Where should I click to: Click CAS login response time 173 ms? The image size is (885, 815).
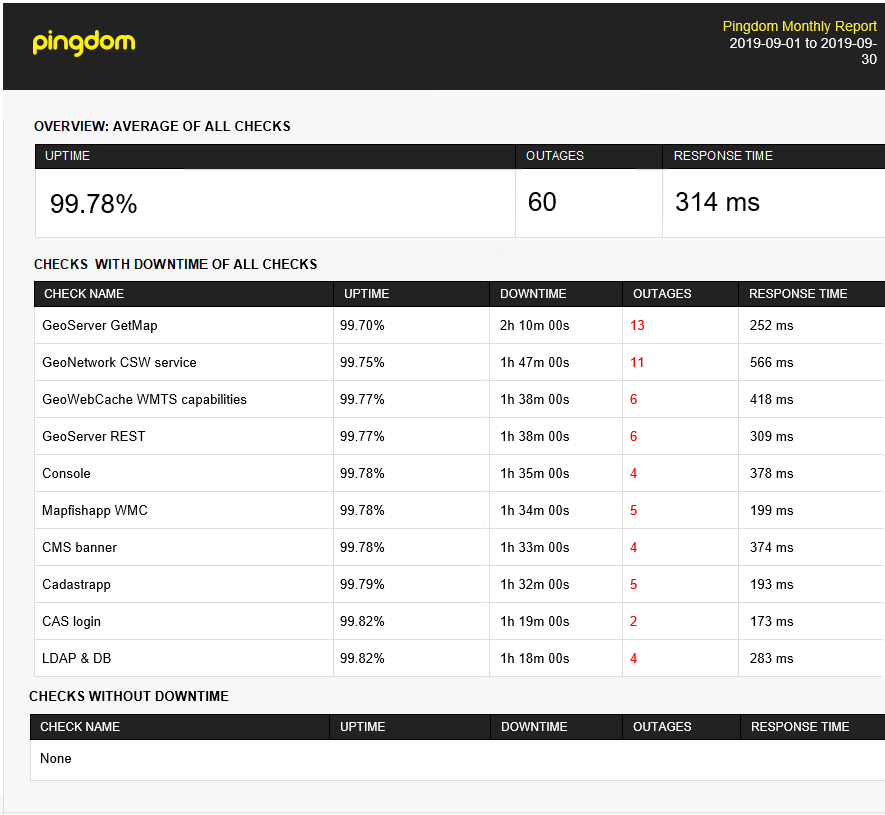(772, 621)
